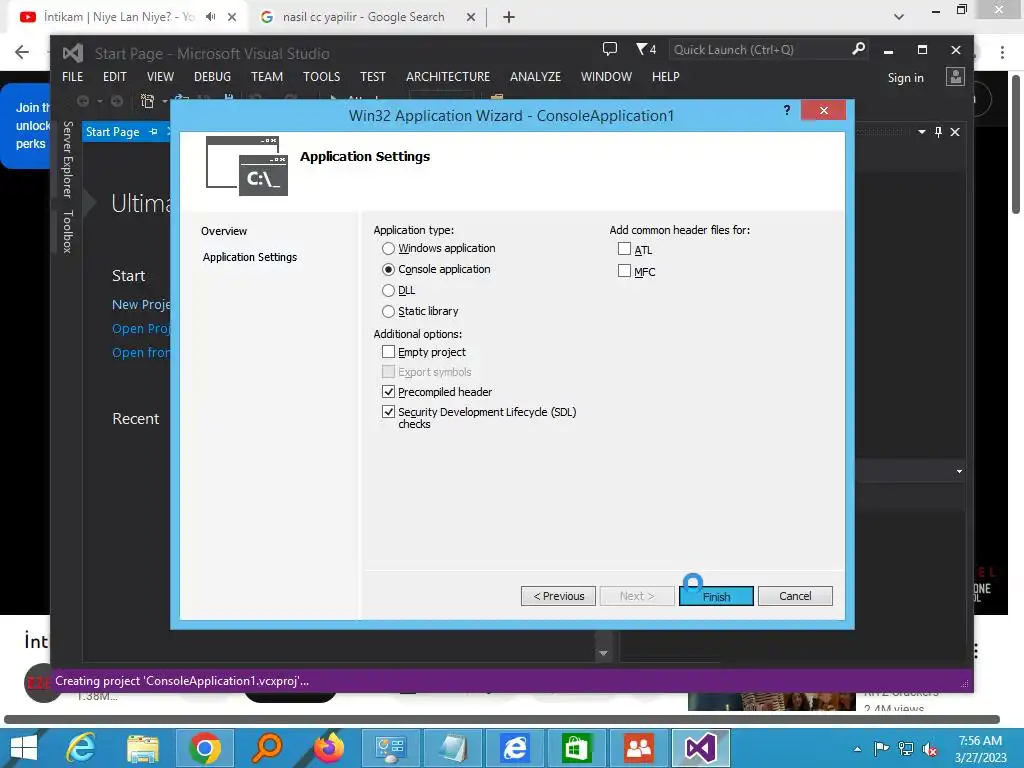
Task: Toggle auto-hide pin on right panel
Action: point(938,132)
